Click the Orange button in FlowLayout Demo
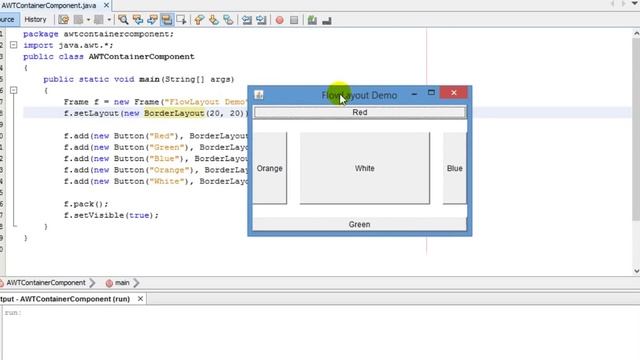Viewport: 640px width, 360px height. coord(269,168)
